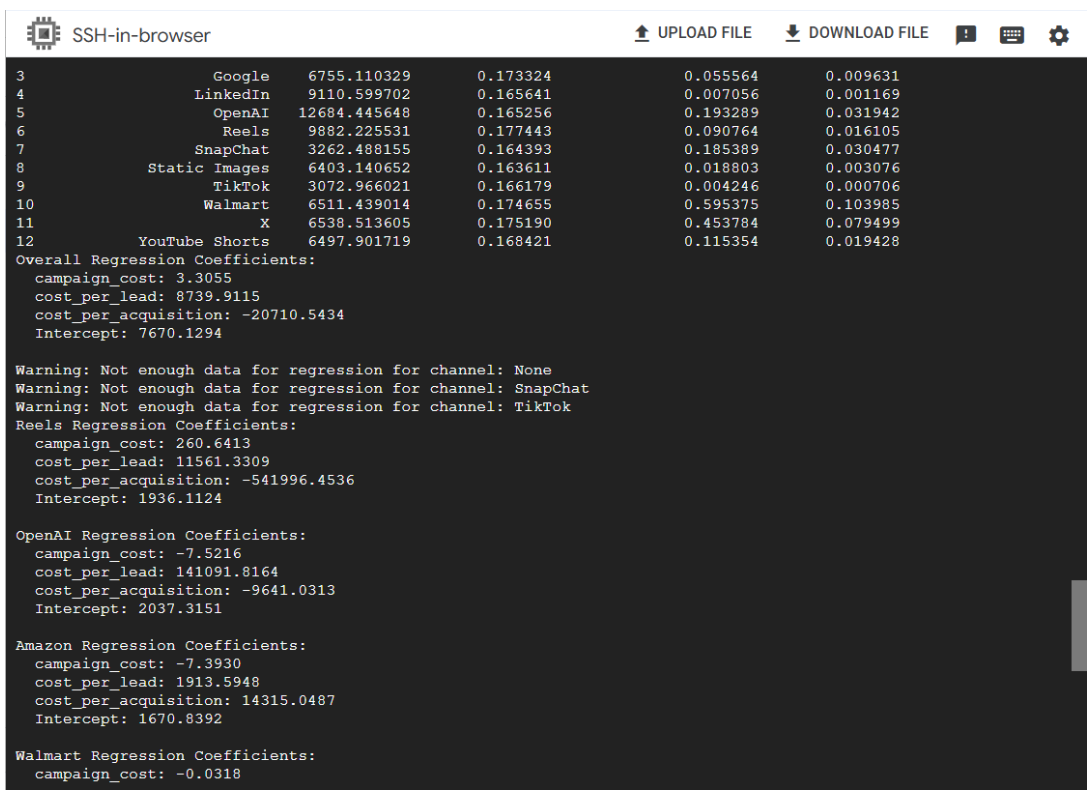
Task: Click the Reels table row label
Action: (246, 131)
